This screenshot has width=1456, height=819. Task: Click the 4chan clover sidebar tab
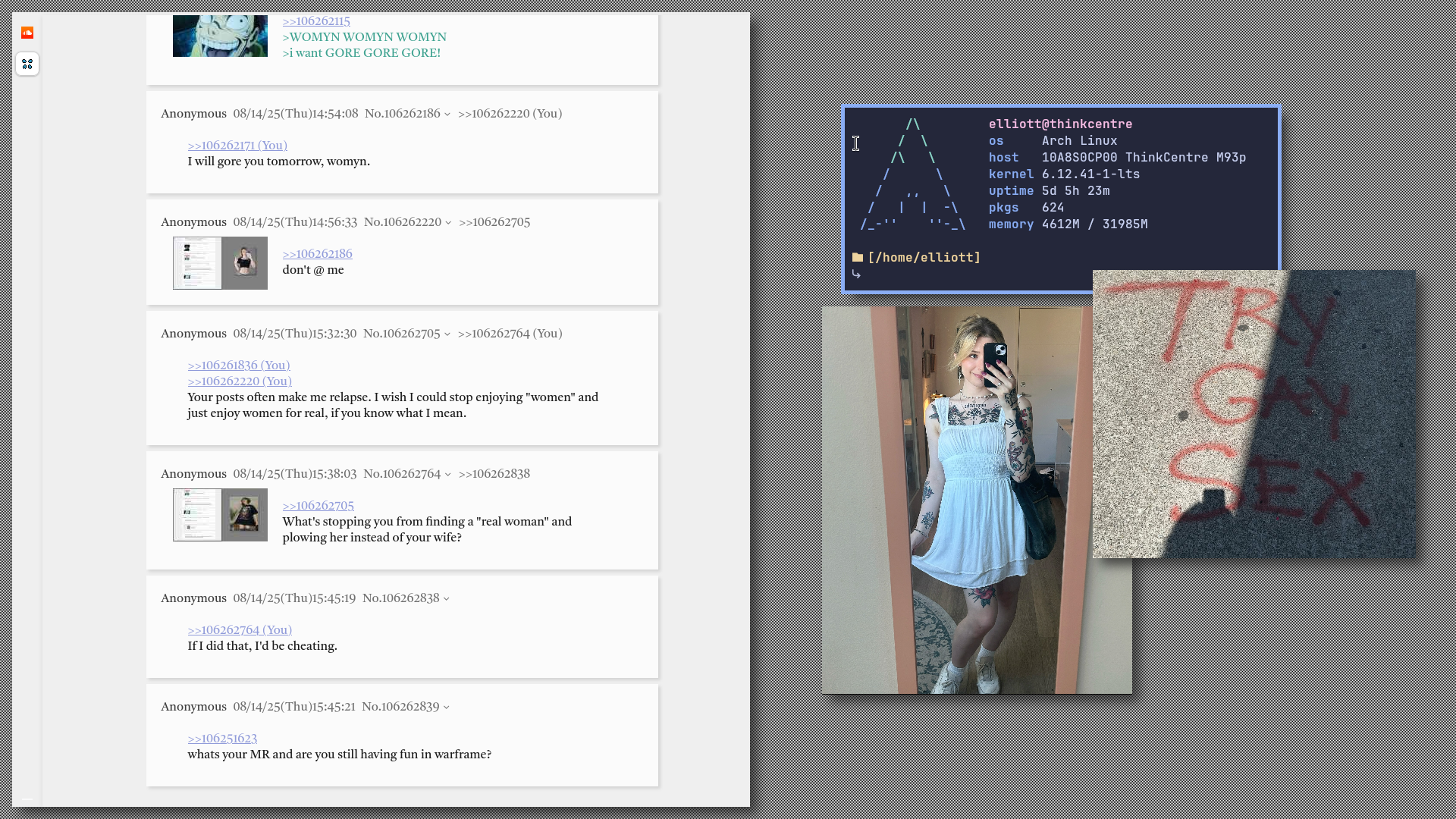point(27,64)
